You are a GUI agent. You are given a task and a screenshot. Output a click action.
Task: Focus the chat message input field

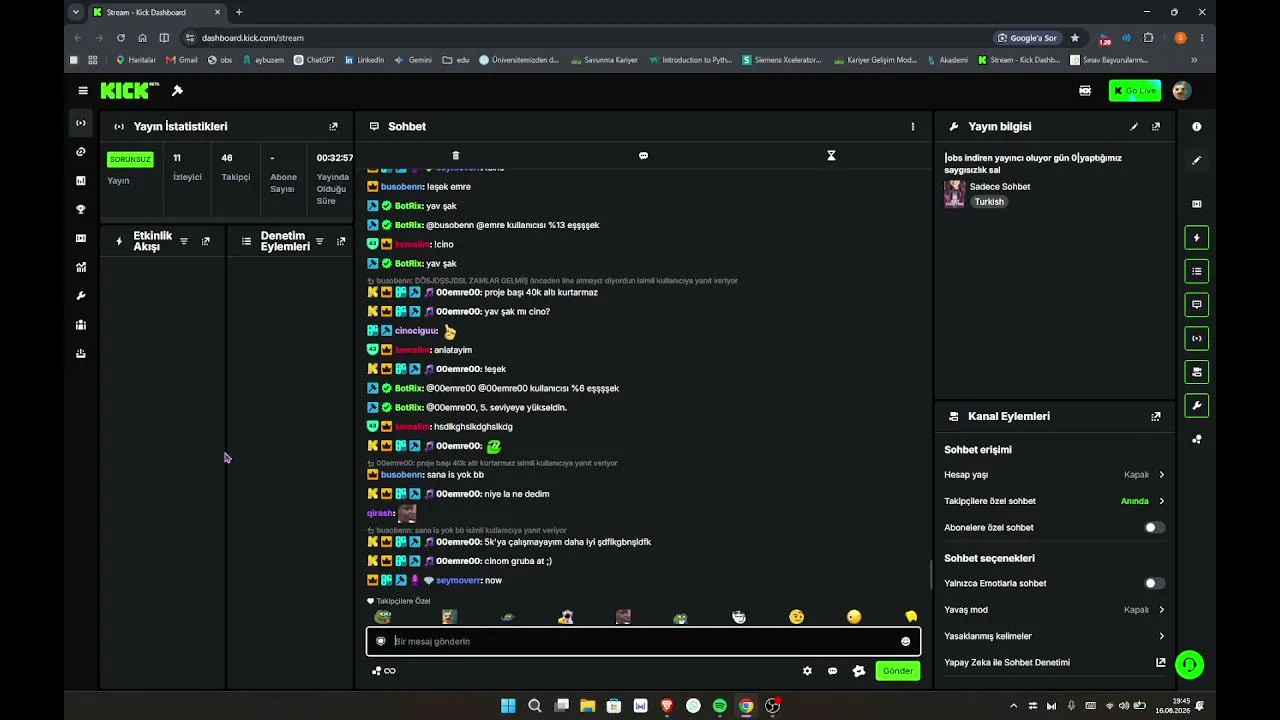[x=643, y=641]
